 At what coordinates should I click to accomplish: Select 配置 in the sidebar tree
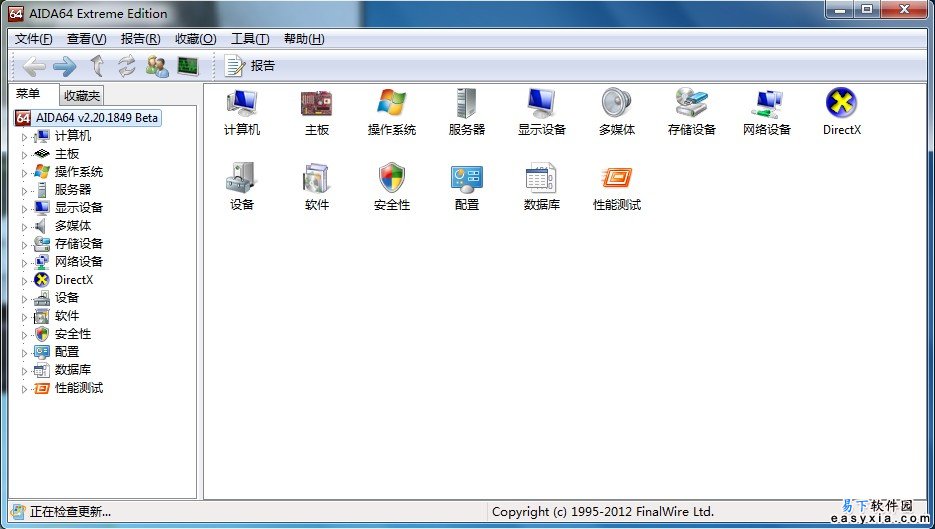(x=67, y=352)
